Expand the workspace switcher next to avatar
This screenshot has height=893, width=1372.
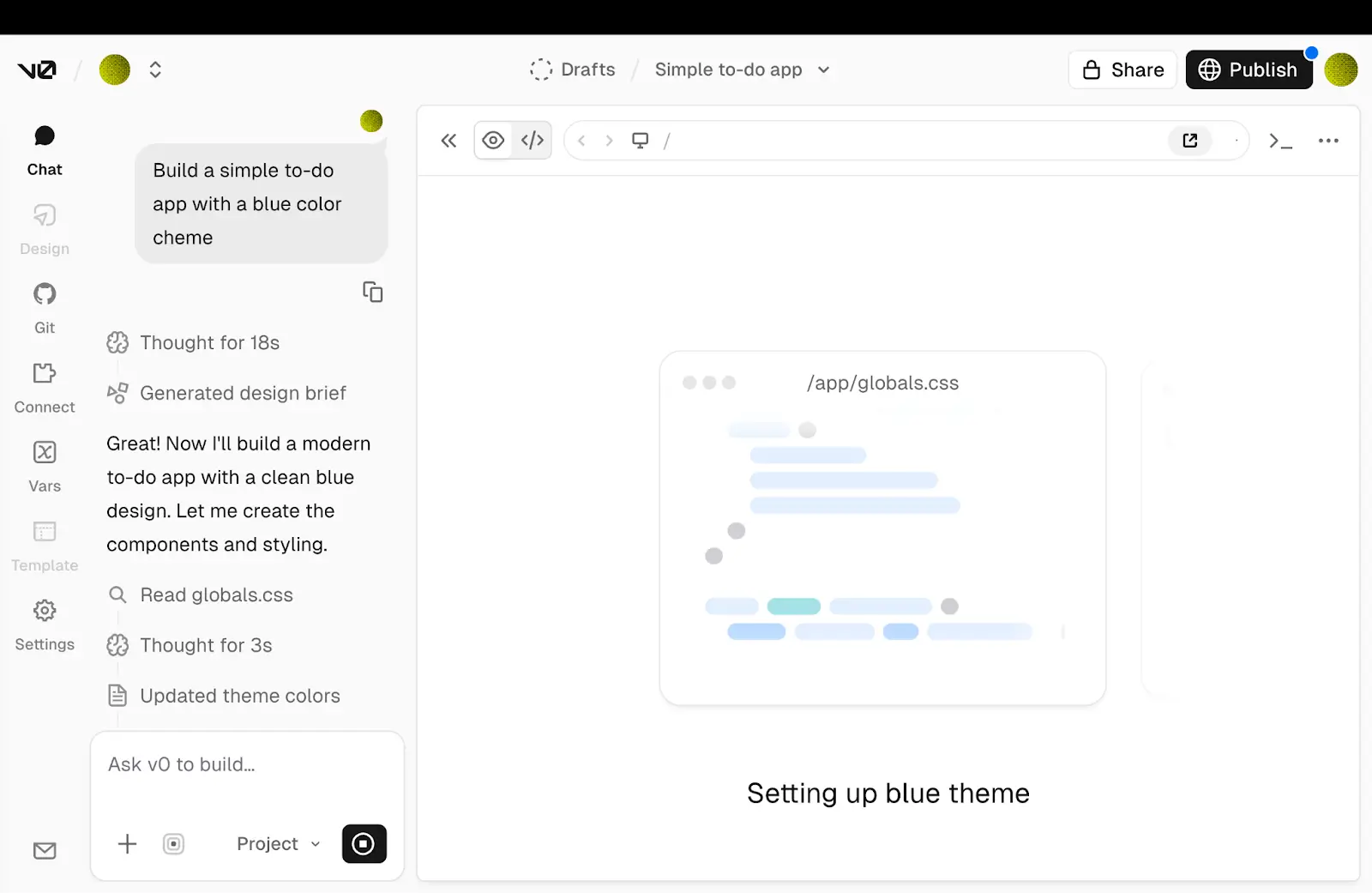pos(155,69)
